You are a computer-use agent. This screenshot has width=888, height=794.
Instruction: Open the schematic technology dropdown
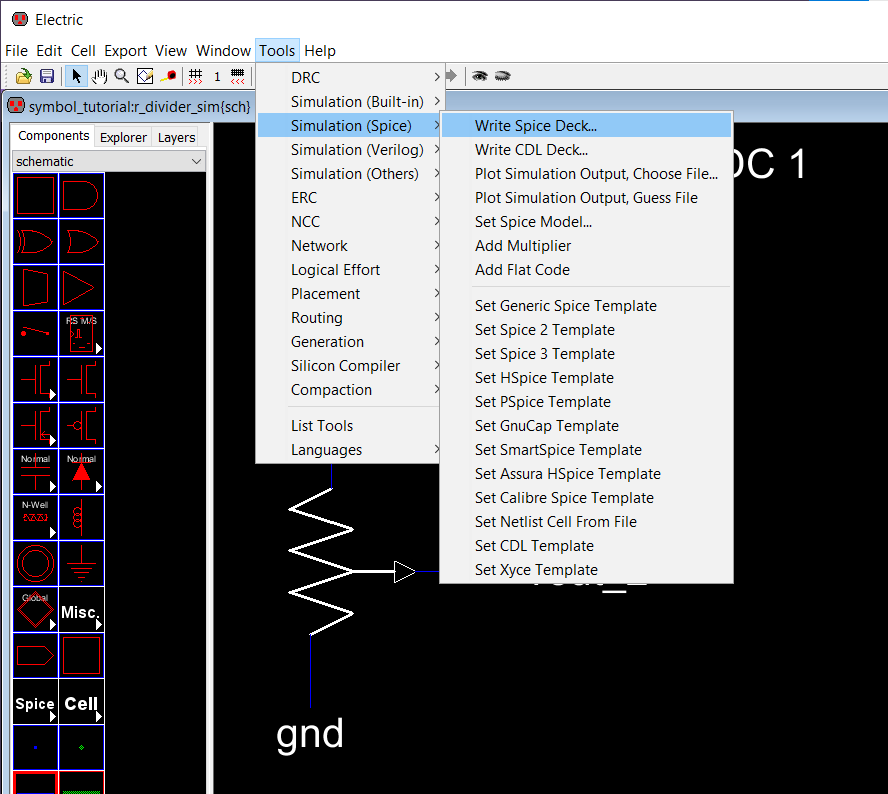[x=109, y=161]
